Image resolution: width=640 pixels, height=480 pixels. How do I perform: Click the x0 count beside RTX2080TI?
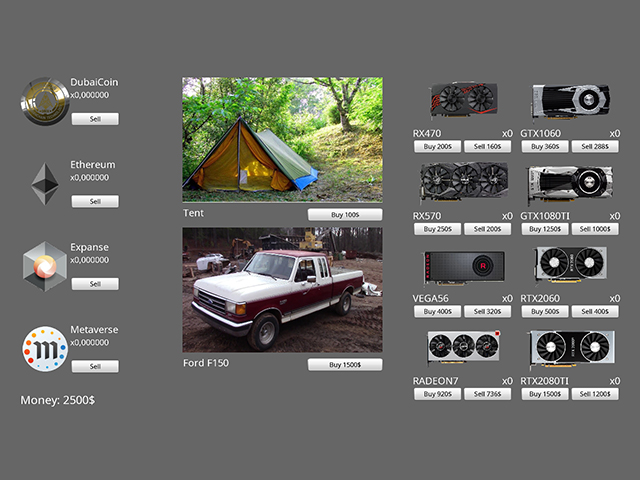click(615, 381)
